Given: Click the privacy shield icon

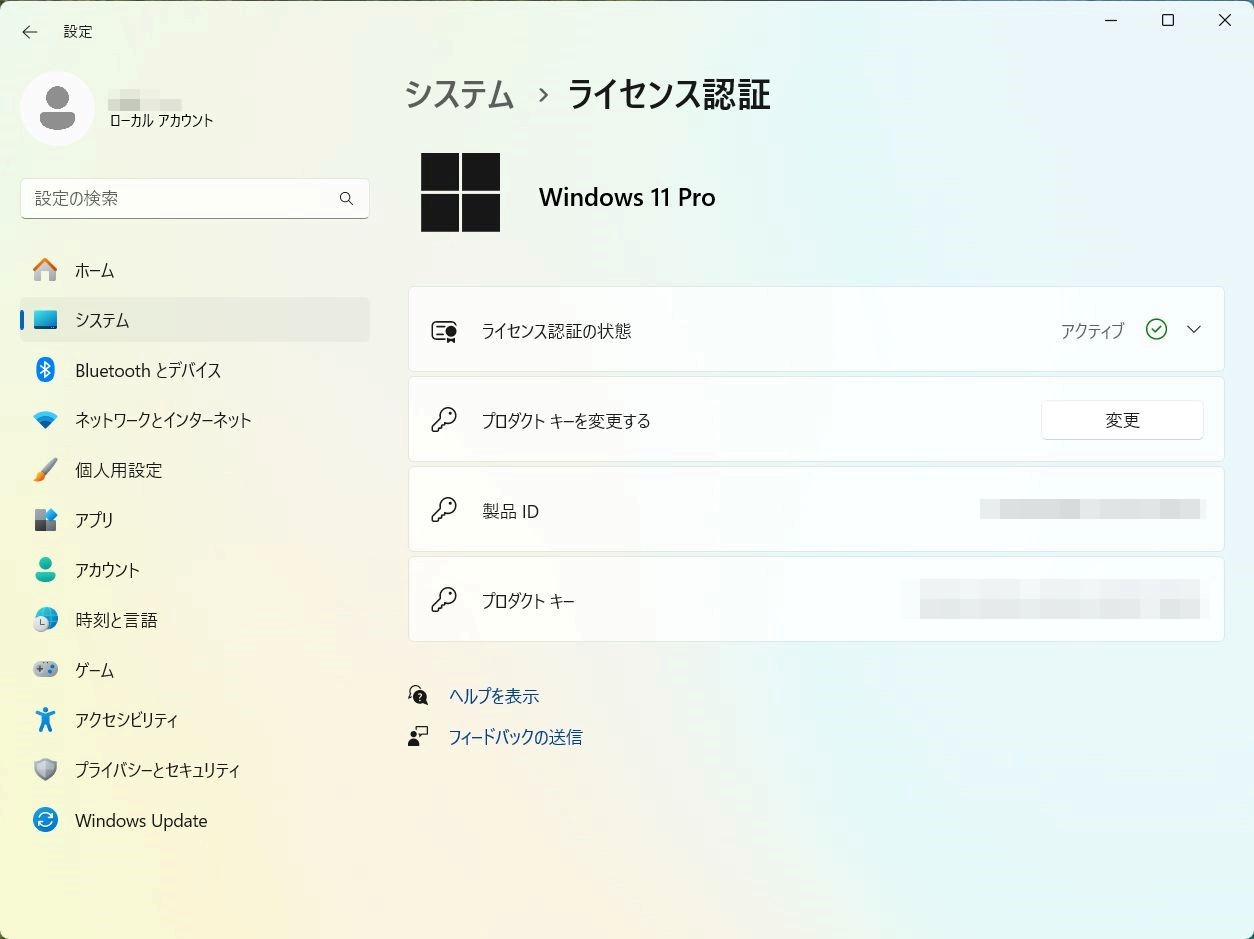Looking at the screenshot, I should point(45,770).
